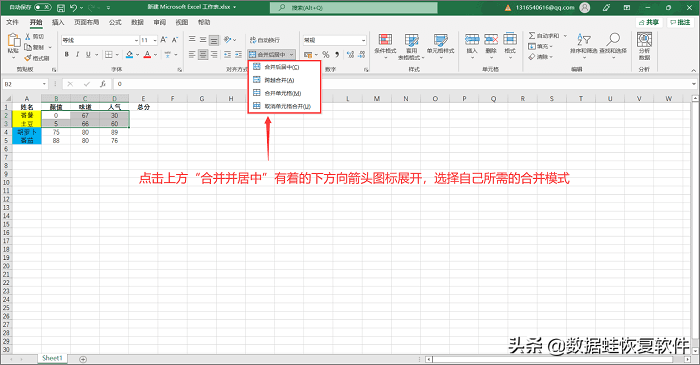Click the Format cells (格式) icon
The image size is (700, 365).
[510, 39]
